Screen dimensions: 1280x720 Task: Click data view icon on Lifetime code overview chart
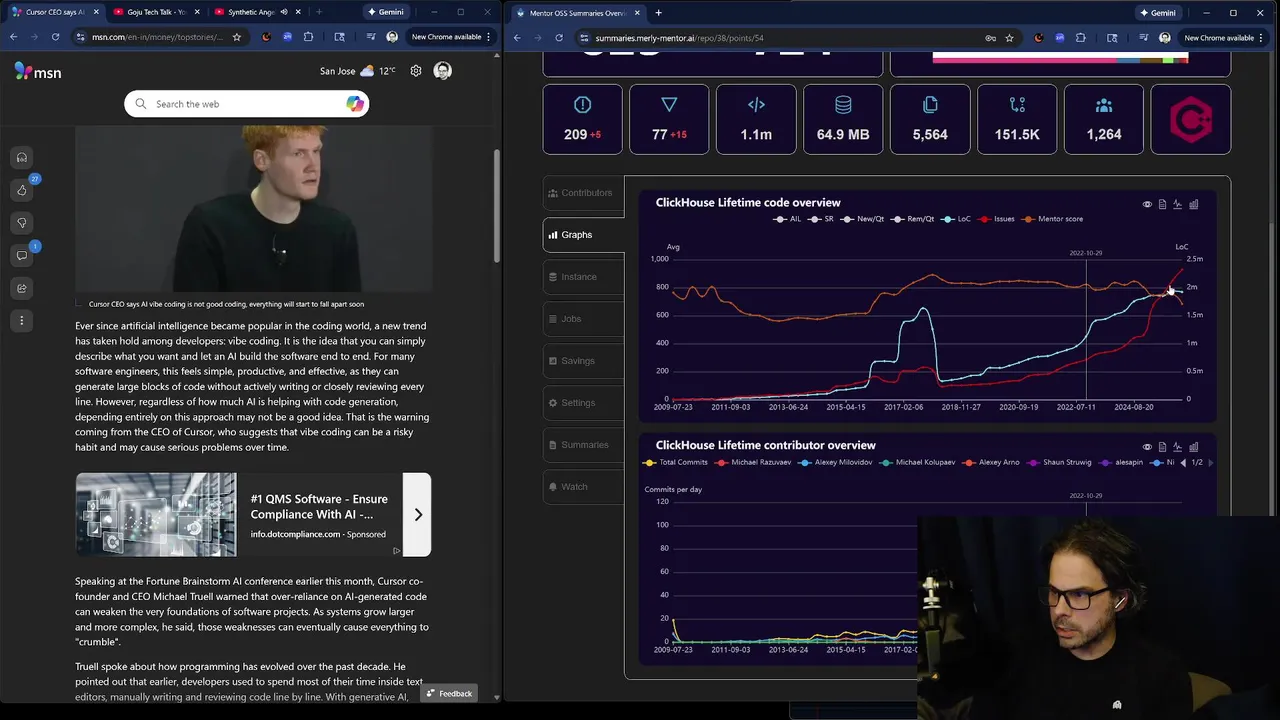pyautogui.click(x=1162, y=204)
